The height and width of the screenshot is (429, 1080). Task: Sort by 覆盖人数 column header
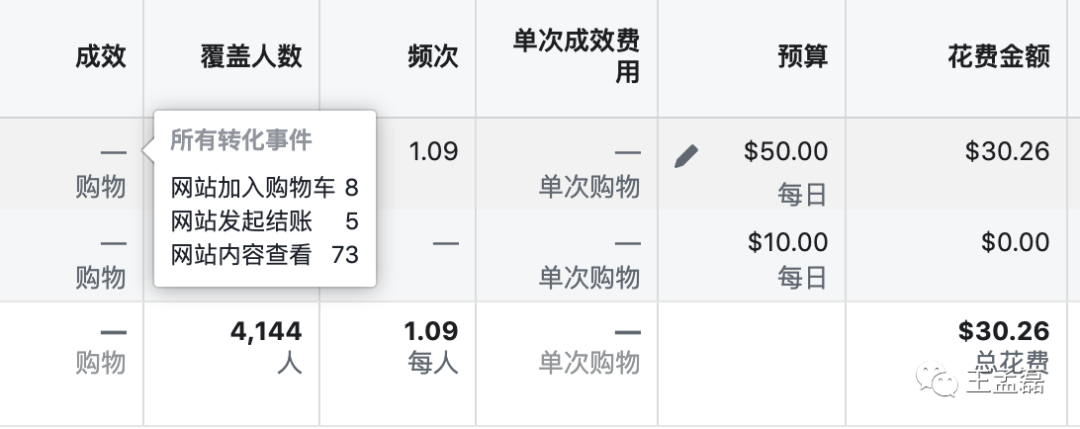pyautogui.click(x=251, y=56)
